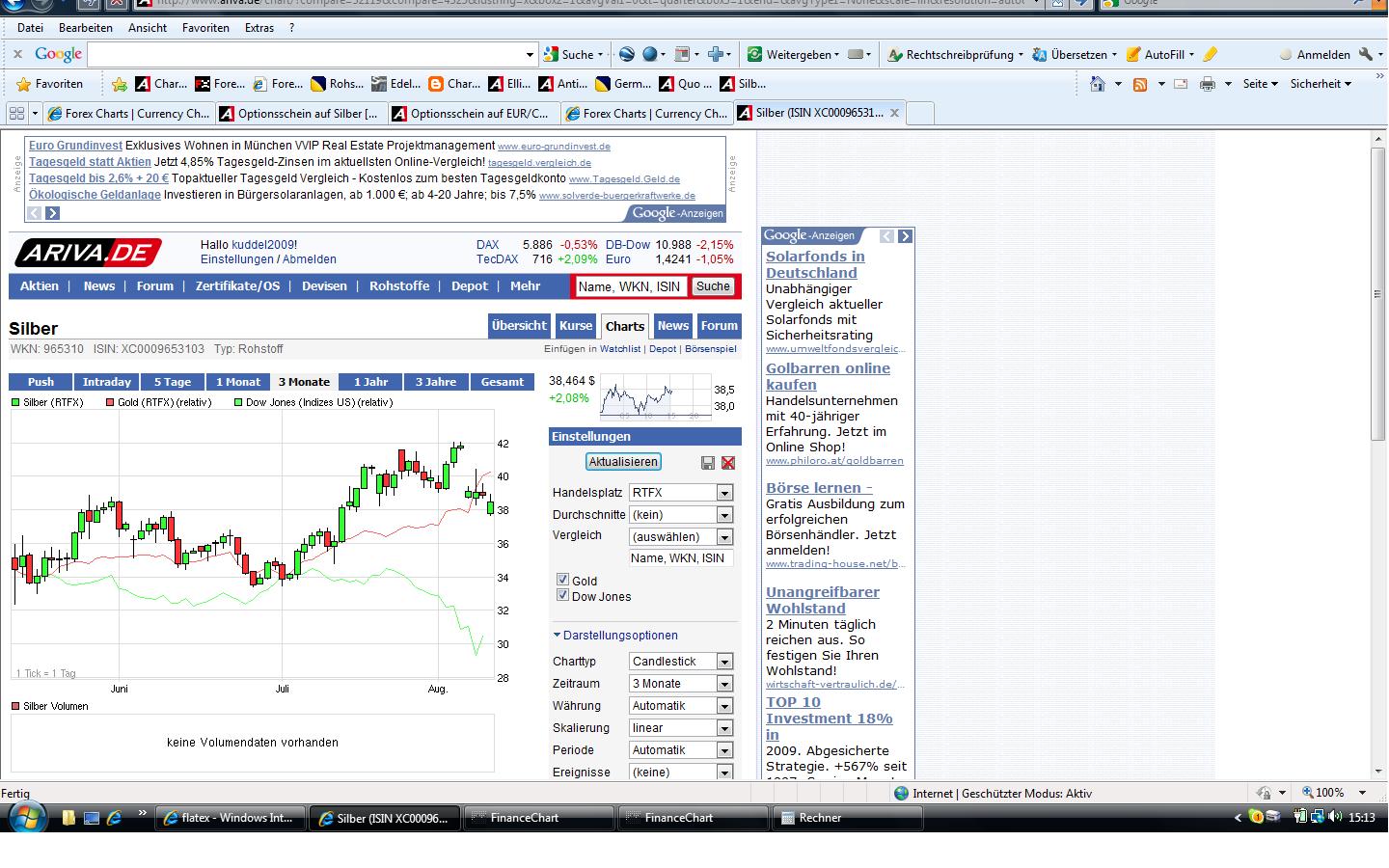Click the Aktualisieren button
Viewport: 1389px width, 868px height.
coord(623,462)
